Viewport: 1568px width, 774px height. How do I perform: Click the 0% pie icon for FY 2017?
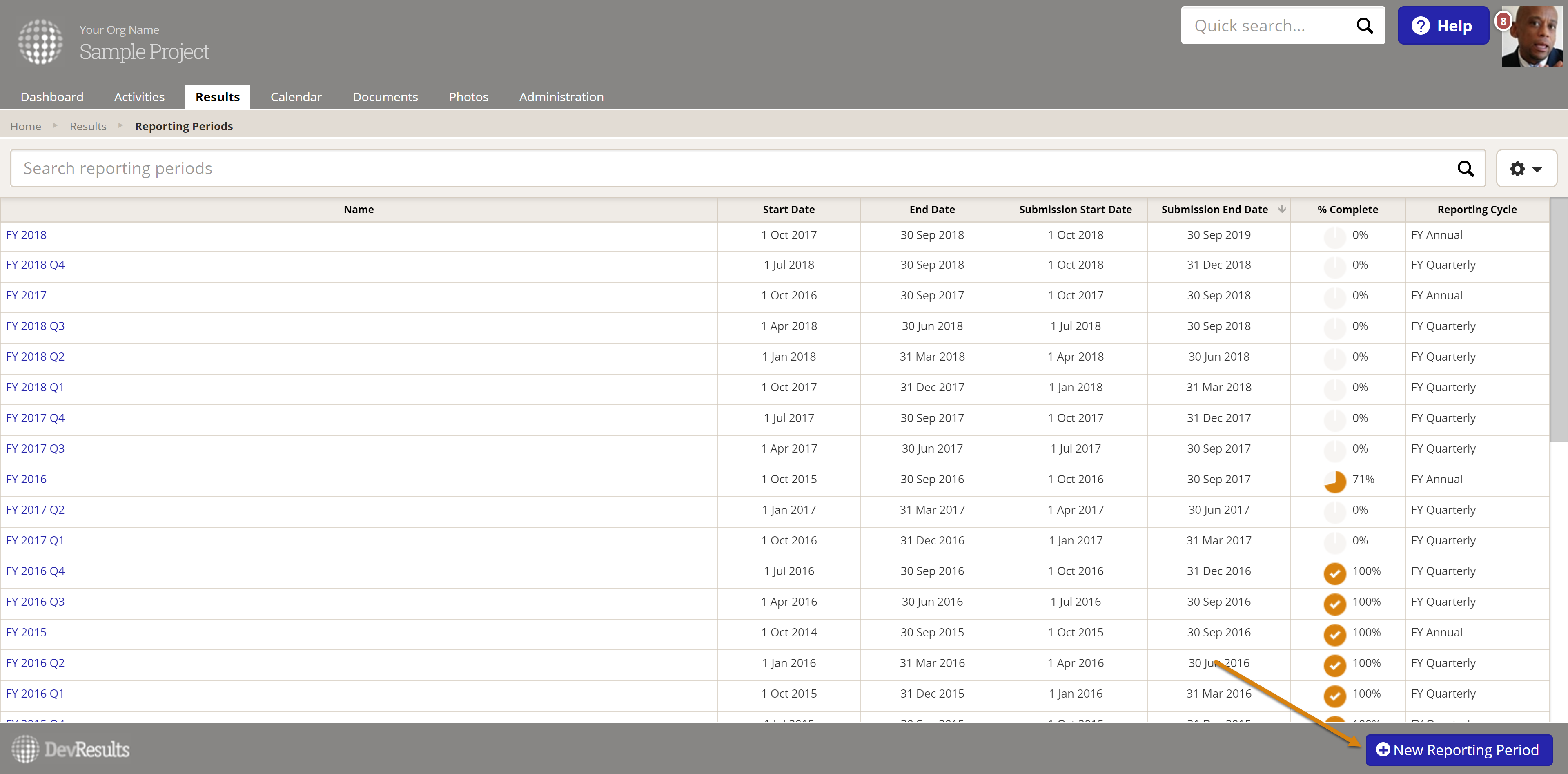[x=1336, y=297]
